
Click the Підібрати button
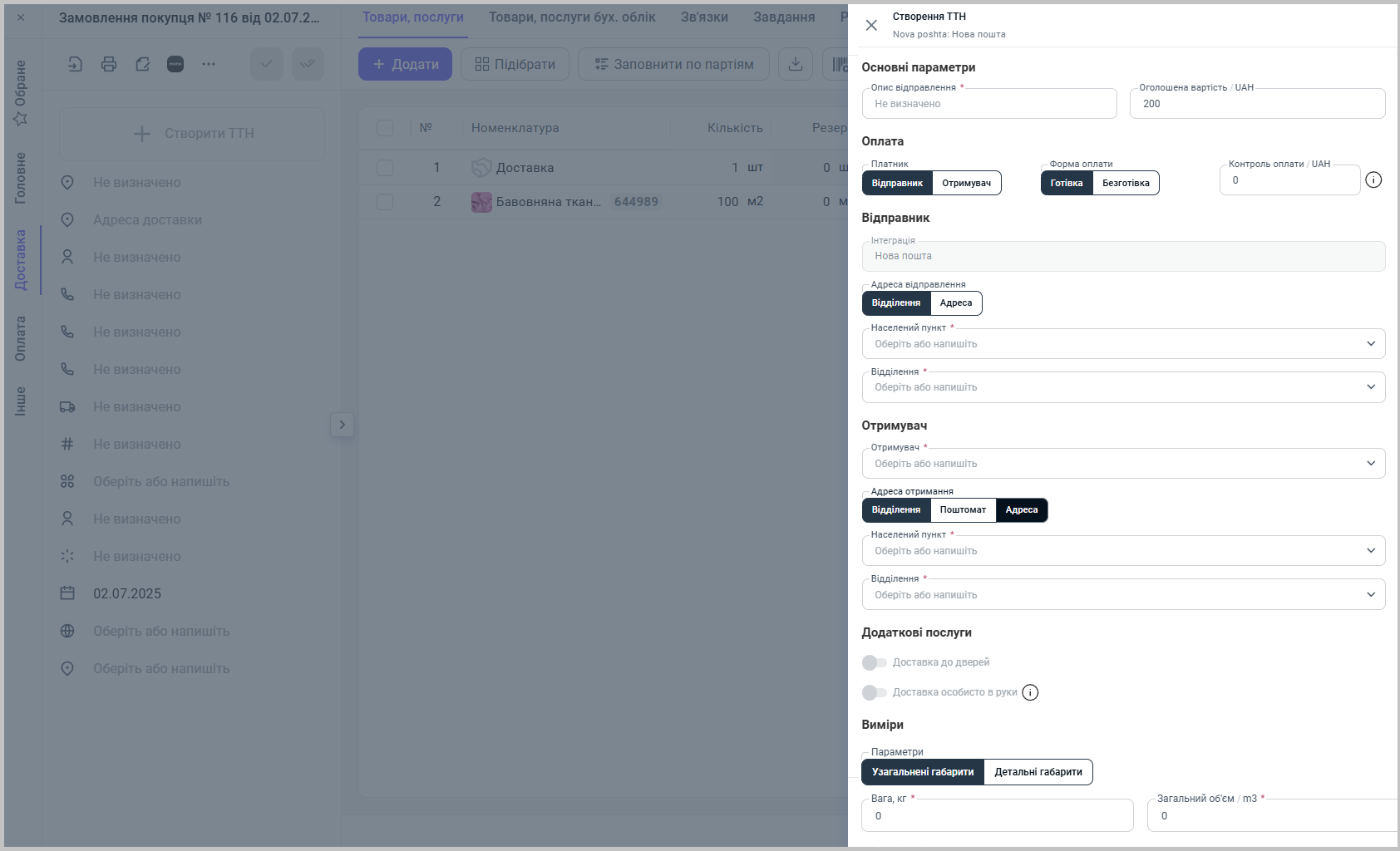point(515,64)
